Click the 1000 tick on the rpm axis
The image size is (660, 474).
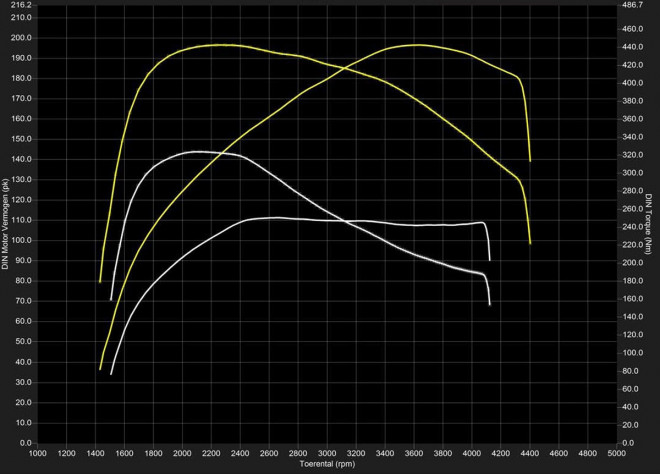(x=38, y=453)
